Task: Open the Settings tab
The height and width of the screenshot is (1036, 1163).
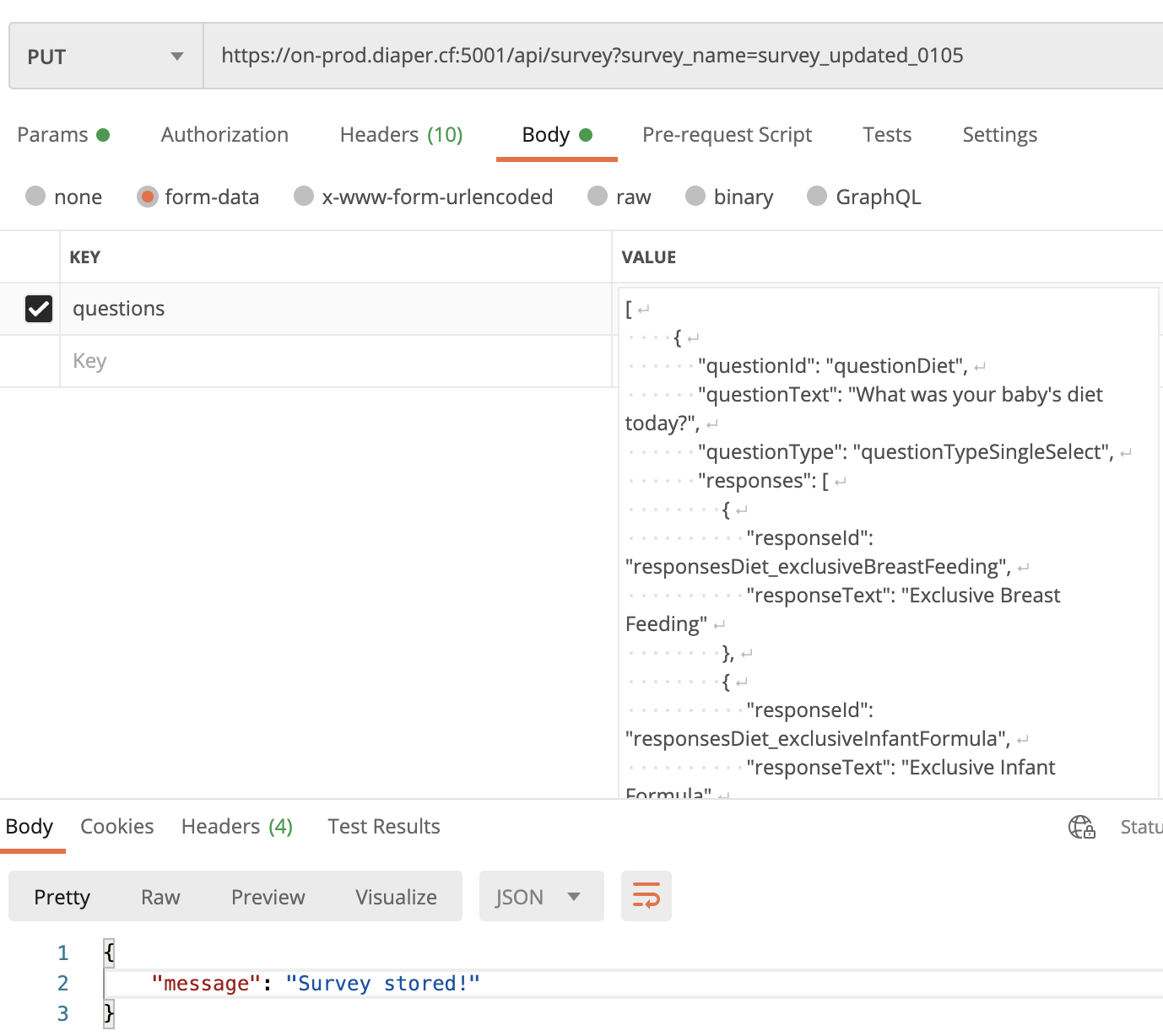Action: 999,135
